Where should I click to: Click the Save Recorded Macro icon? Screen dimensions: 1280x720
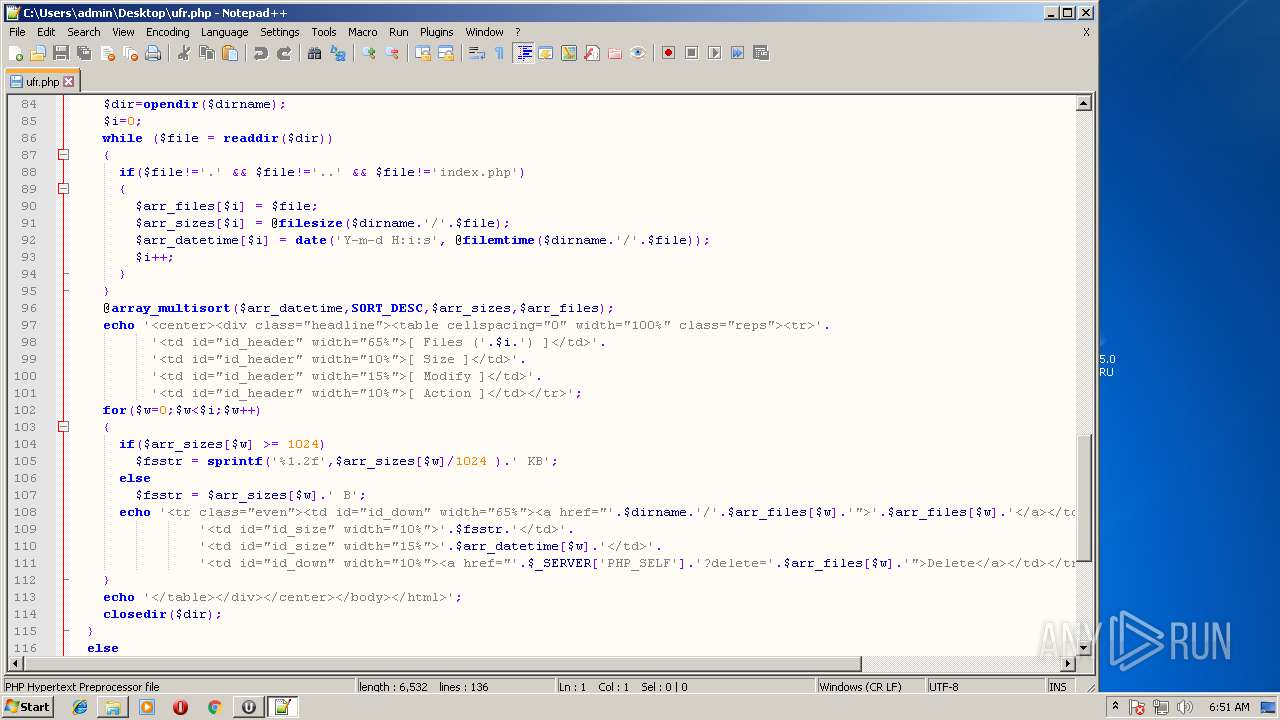pos(760,53)
